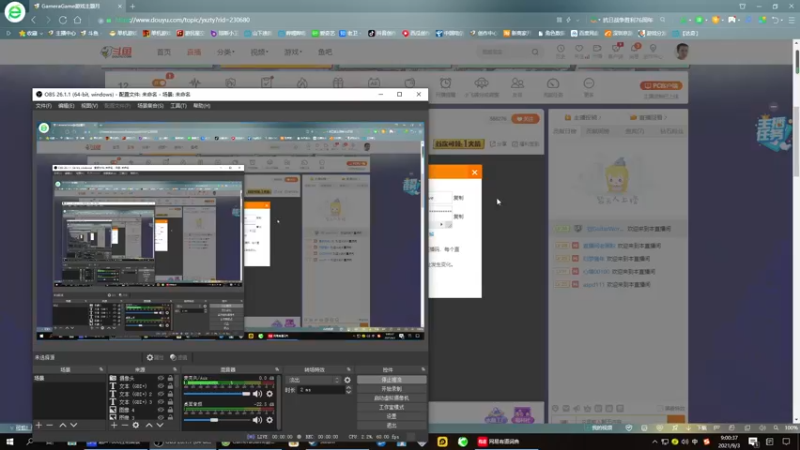
Task: Open the 淡出 scene transition dropdown
Action: (313, 380)
